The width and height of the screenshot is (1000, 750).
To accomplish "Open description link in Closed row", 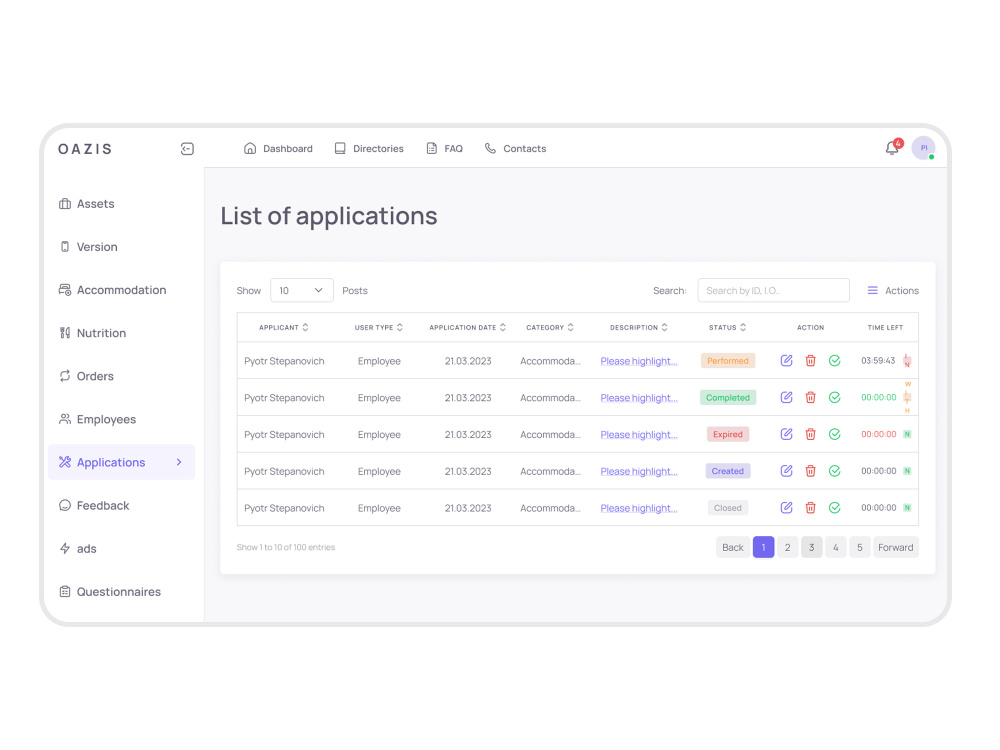I will (639, 508).
